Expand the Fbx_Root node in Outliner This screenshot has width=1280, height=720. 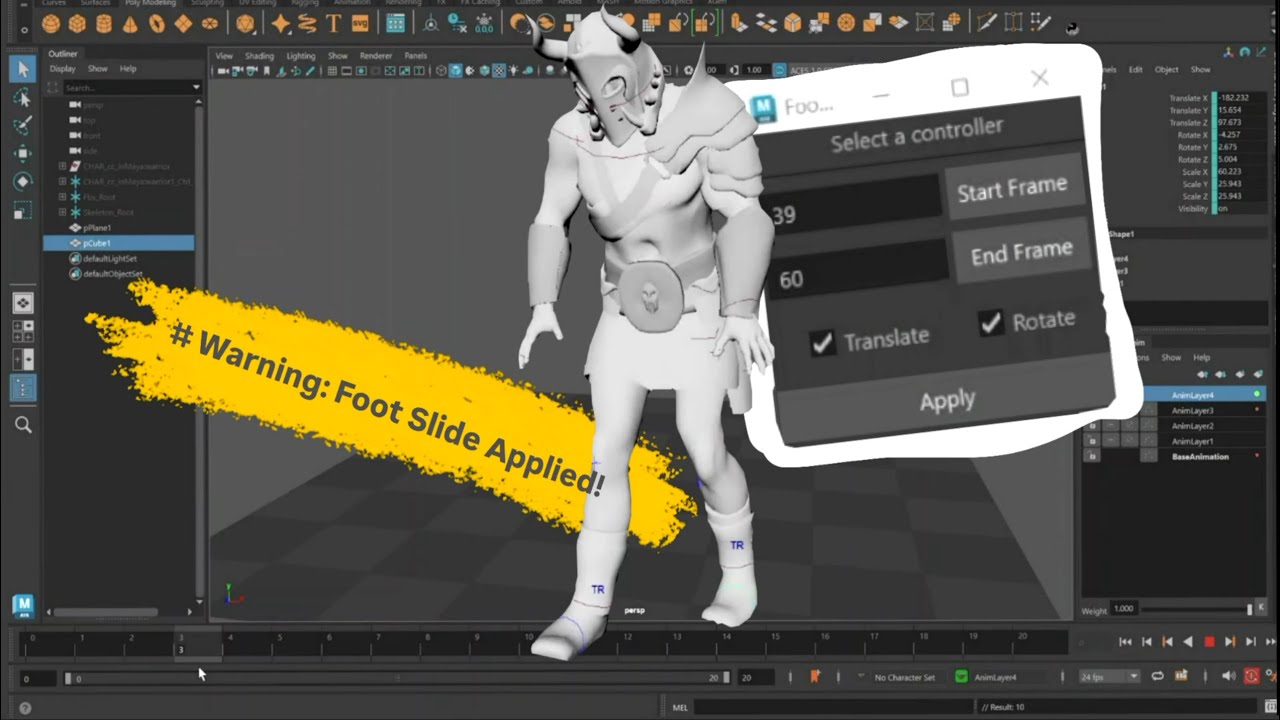(63, 197)
